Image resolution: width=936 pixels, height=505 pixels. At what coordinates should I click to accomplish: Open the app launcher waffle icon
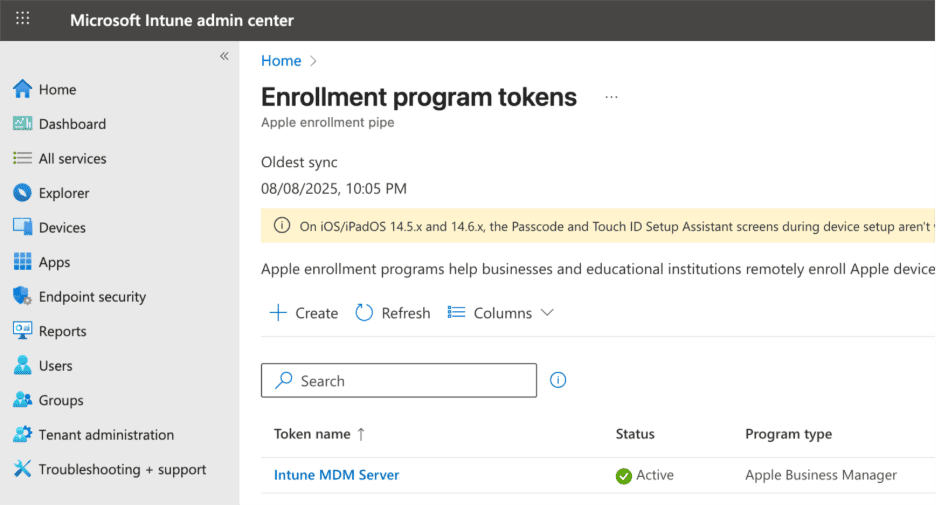23,19
